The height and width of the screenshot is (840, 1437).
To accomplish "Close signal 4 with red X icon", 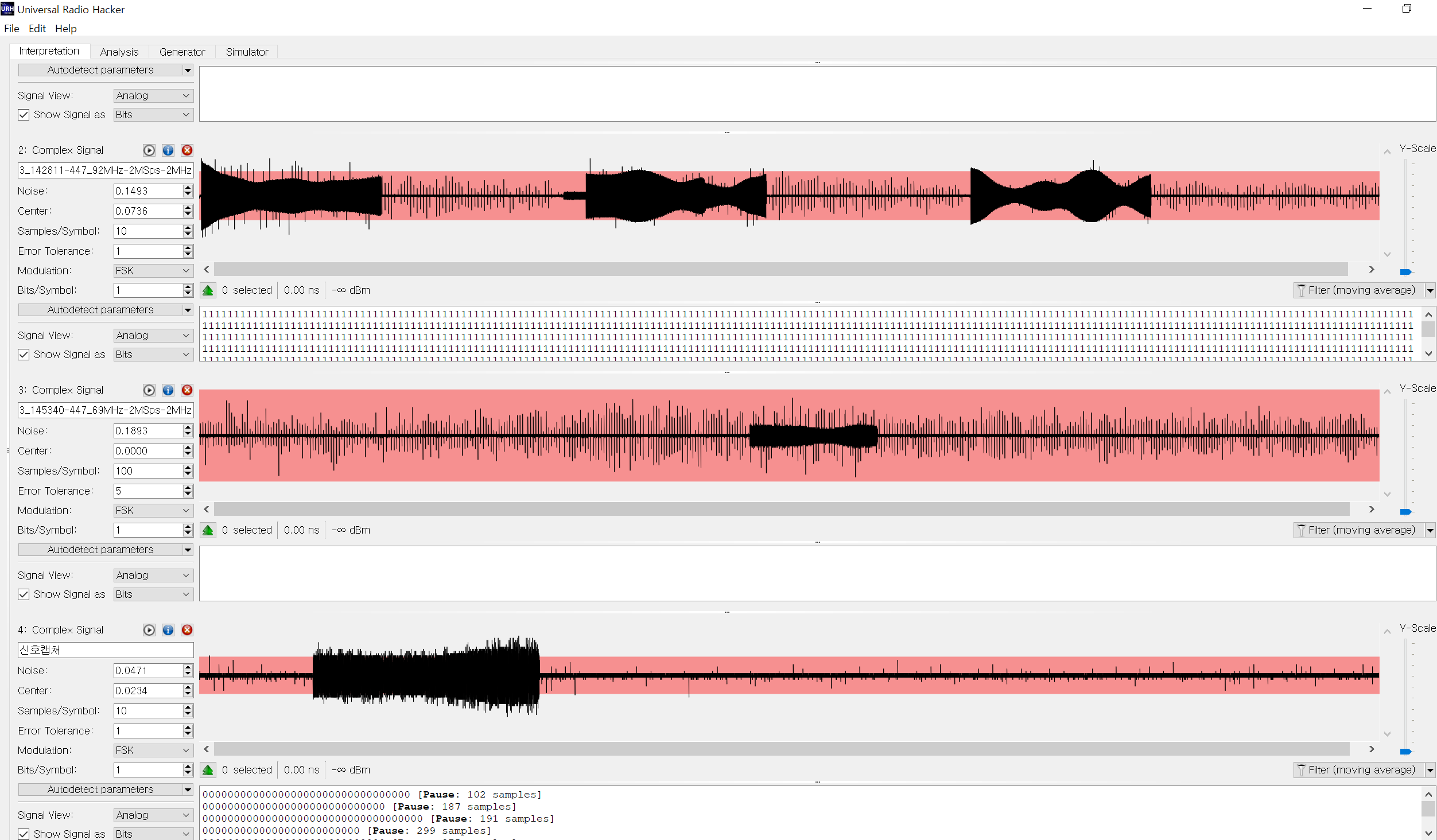I will (x=187, y=630).
